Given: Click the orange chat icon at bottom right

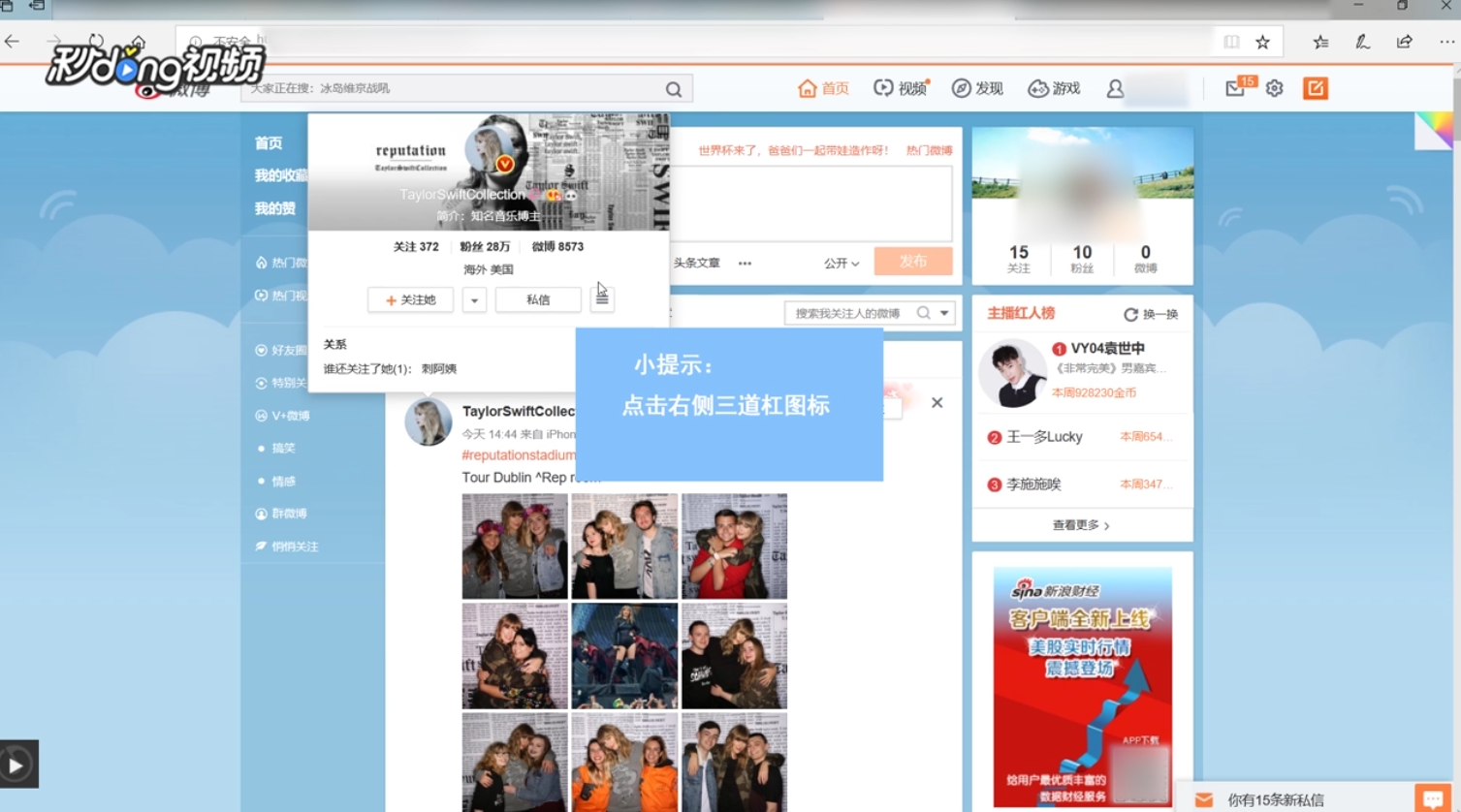Looking at the screenshot, I should click(x=1433, y=798).
